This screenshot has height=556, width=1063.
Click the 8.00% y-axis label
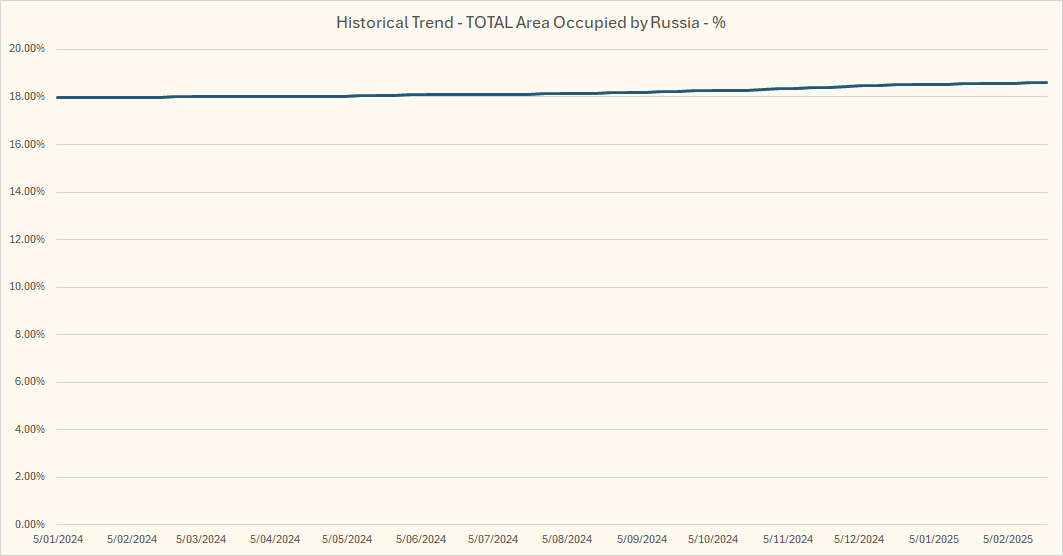pos(28,334)
